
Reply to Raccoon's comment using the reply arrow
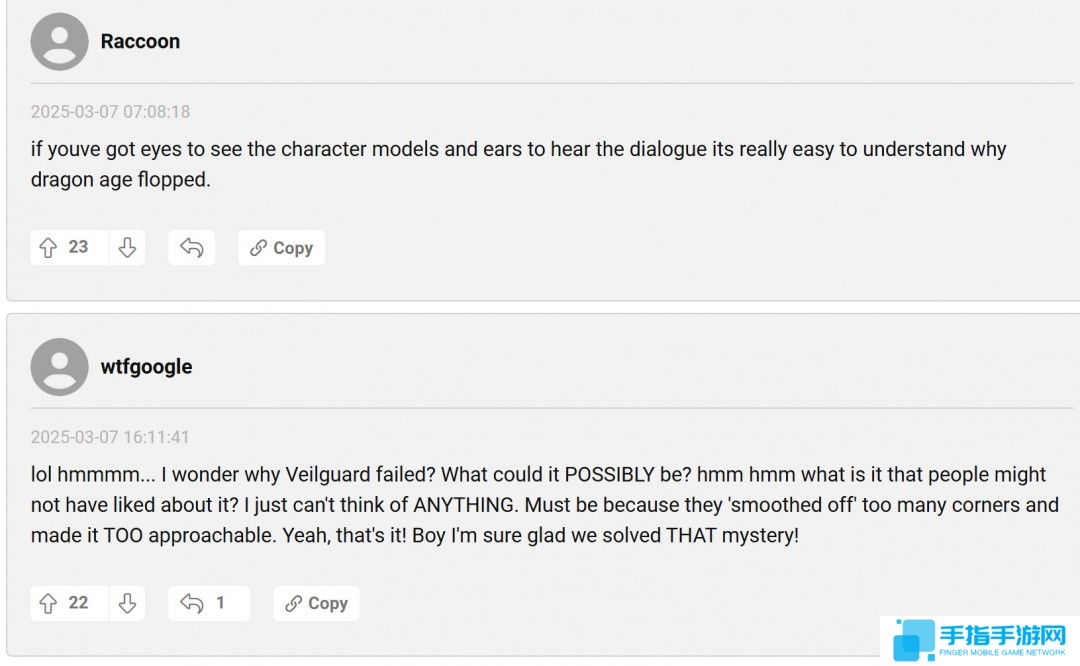tap(191, 248)
